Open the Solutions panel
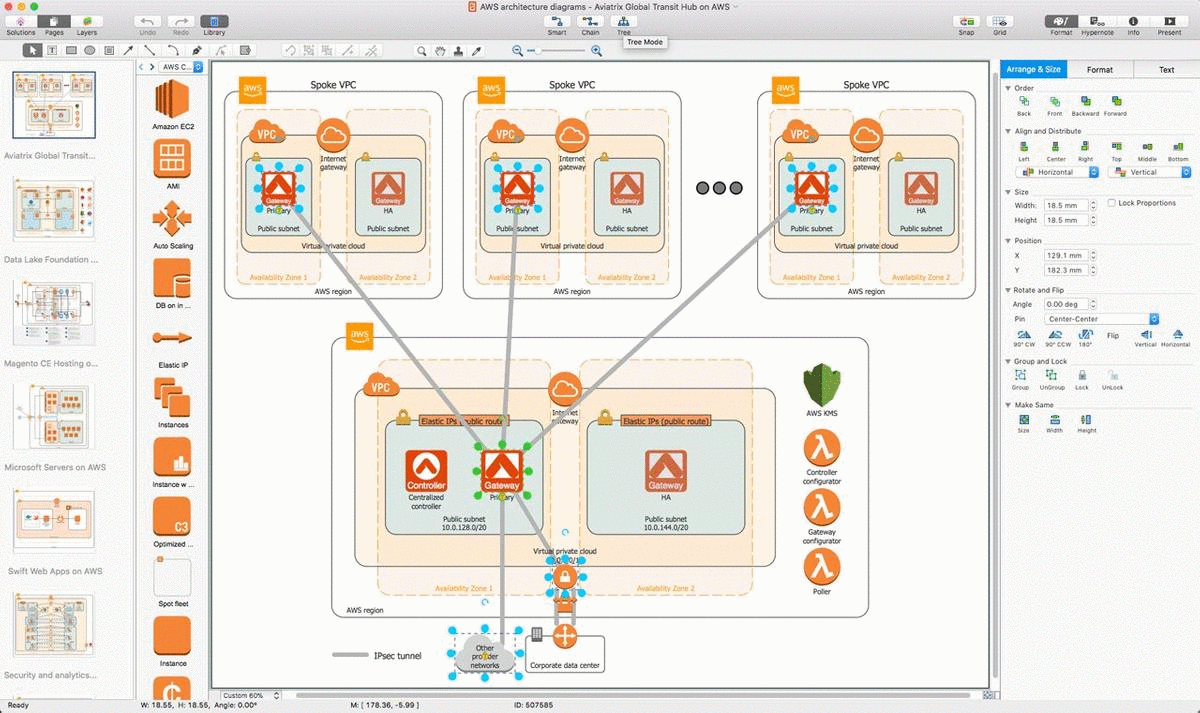Viewport: 1200px width, 713px height. pyautogui.click(x=20, y=21)
